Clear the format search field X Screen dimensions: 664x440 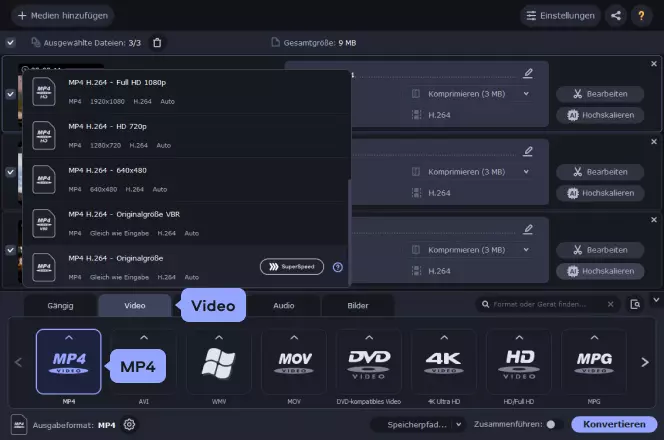tap(610, 304)
